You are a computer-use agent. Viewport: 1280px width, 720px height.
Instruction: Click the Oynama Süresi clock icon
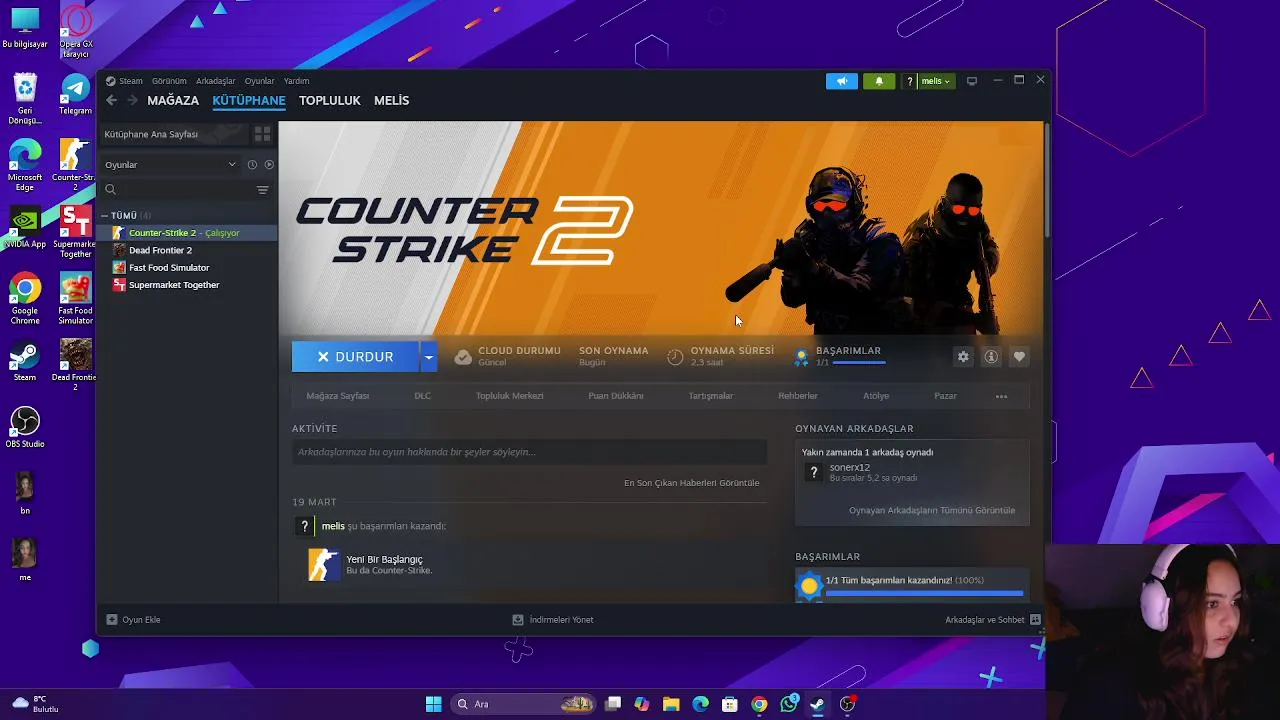pyautogui.click(x=675, y=357)
